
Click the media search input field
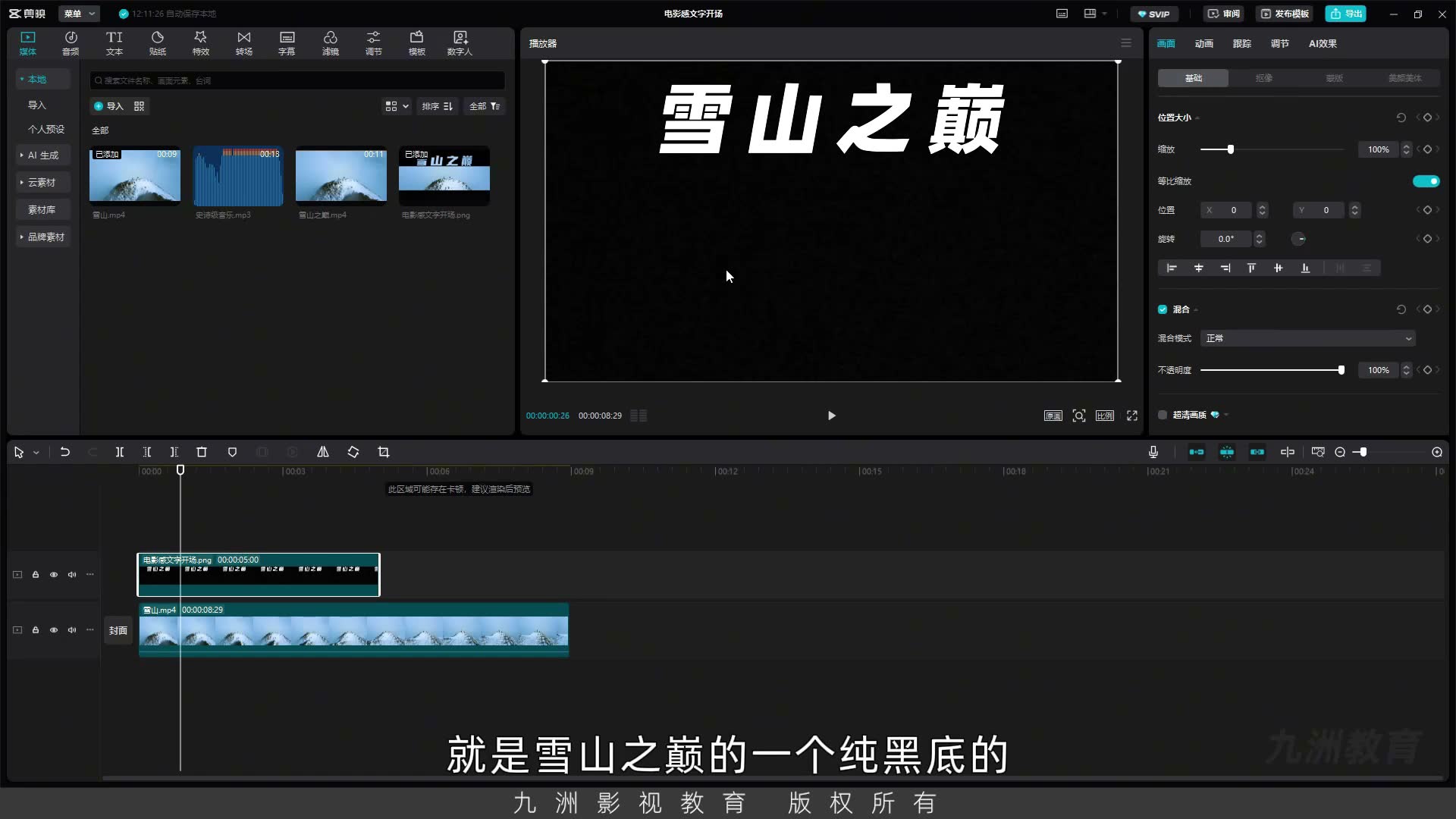pos(297,80)
